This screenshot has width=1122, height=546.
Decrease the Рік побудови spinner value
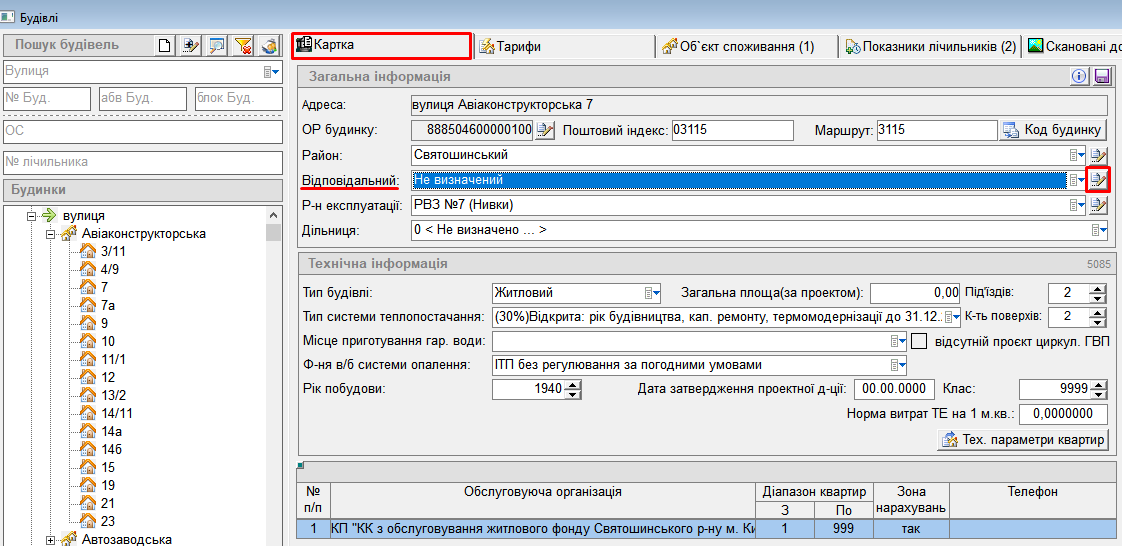[573, 393]
